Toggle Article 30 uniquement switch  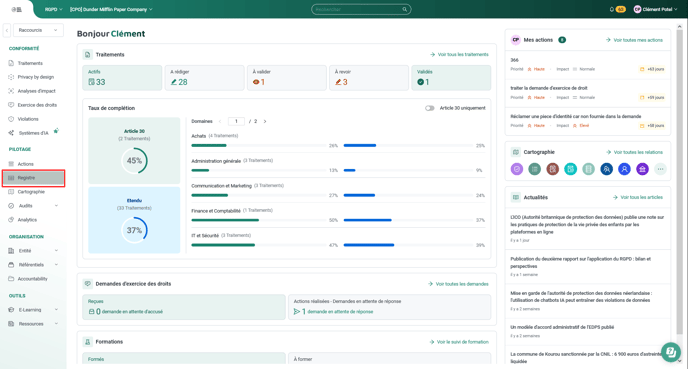tap(430, 108)
